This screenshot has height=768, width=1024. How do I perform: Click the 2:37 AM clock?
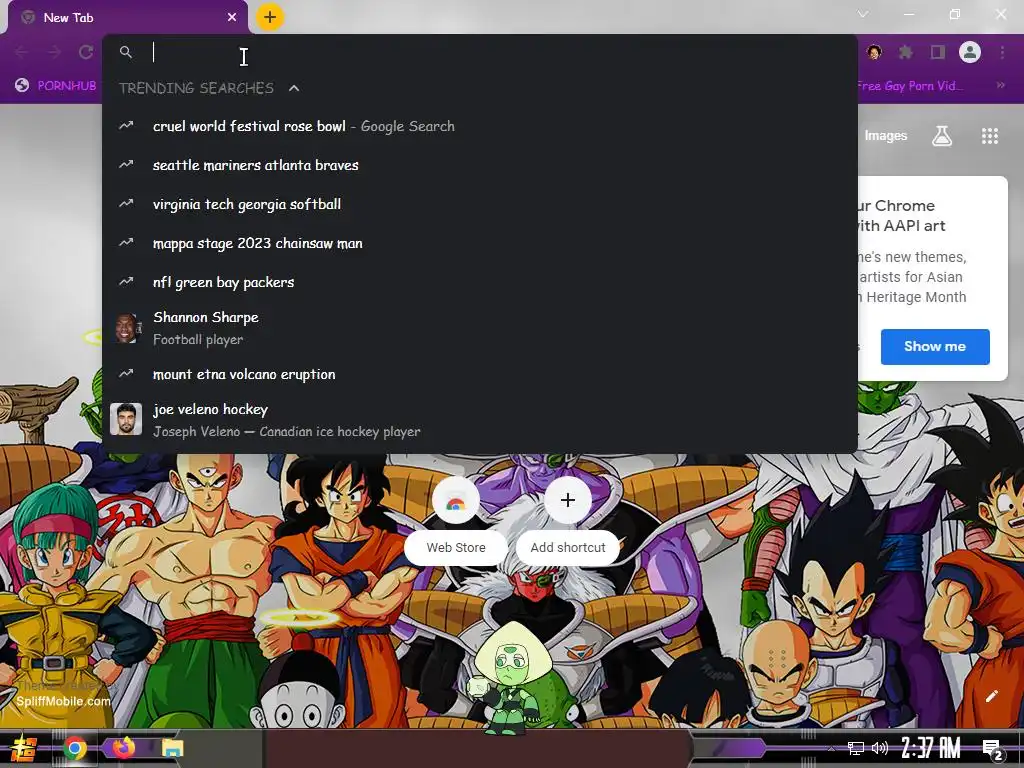click(931, 748)
